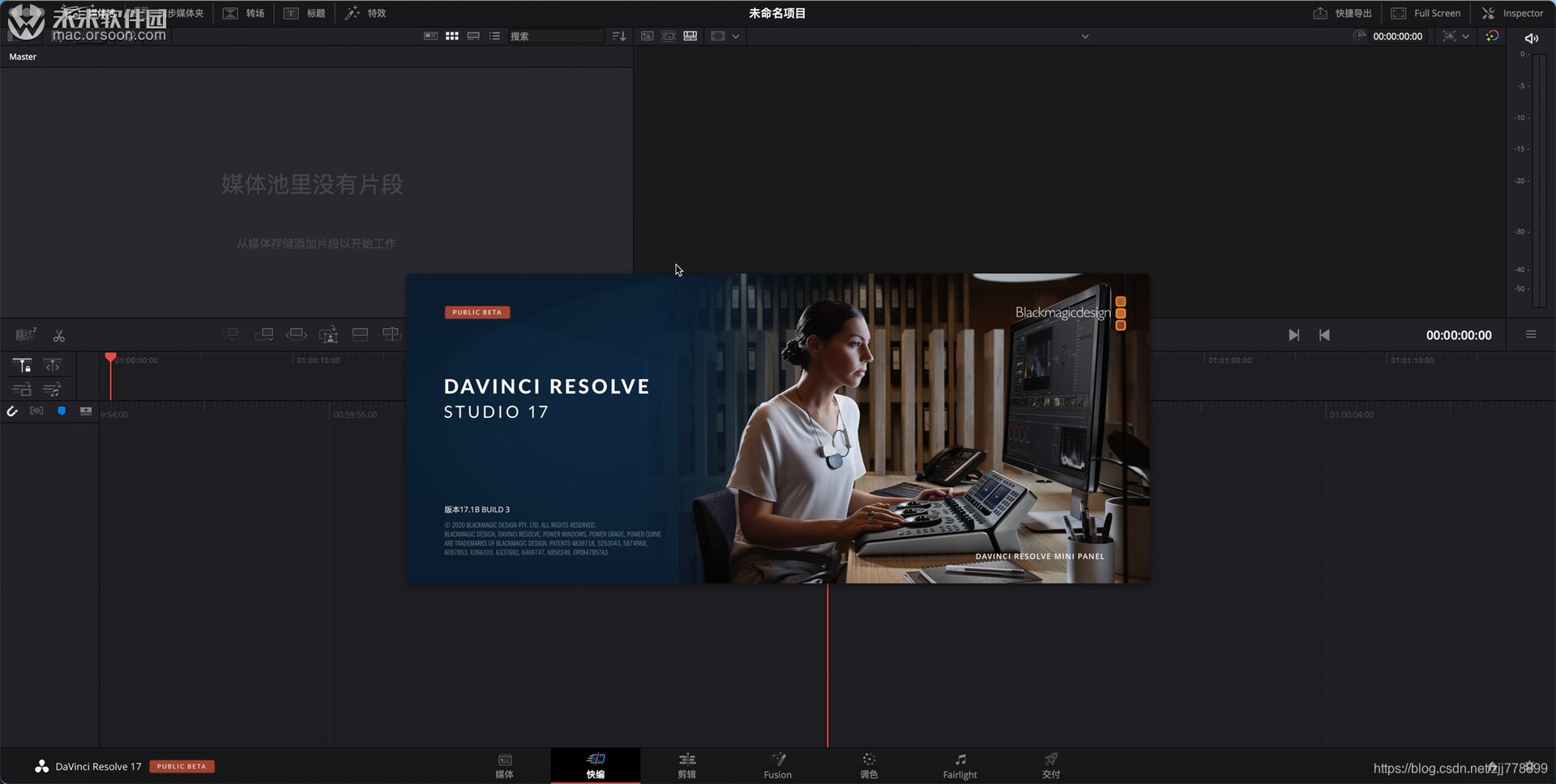
Task: Click the timeline timecode 00:00:00:00 display
Action: tap(1459, 335)
